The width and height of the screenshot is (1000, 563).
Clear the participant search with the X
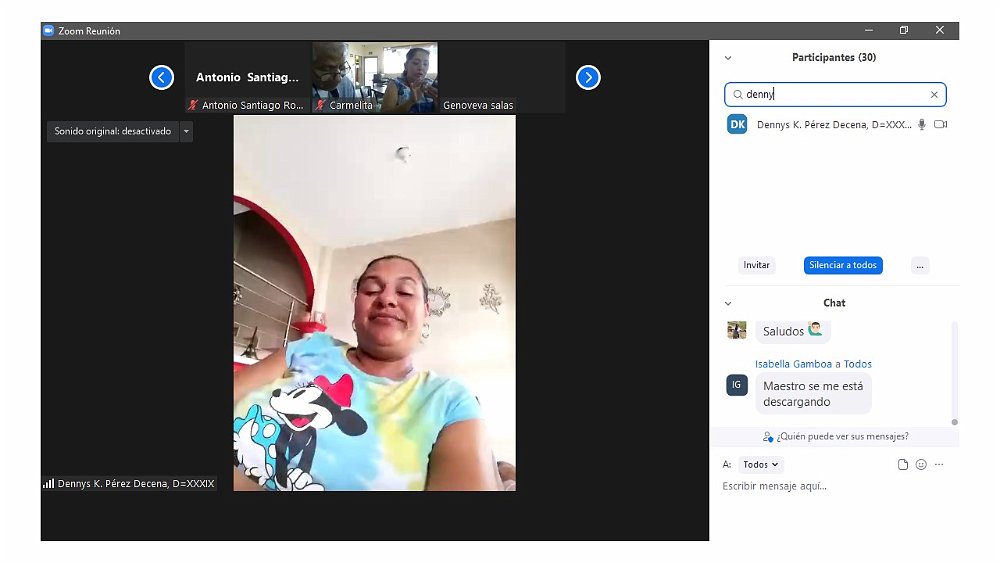pyautogui.click(x=934, y=95)
